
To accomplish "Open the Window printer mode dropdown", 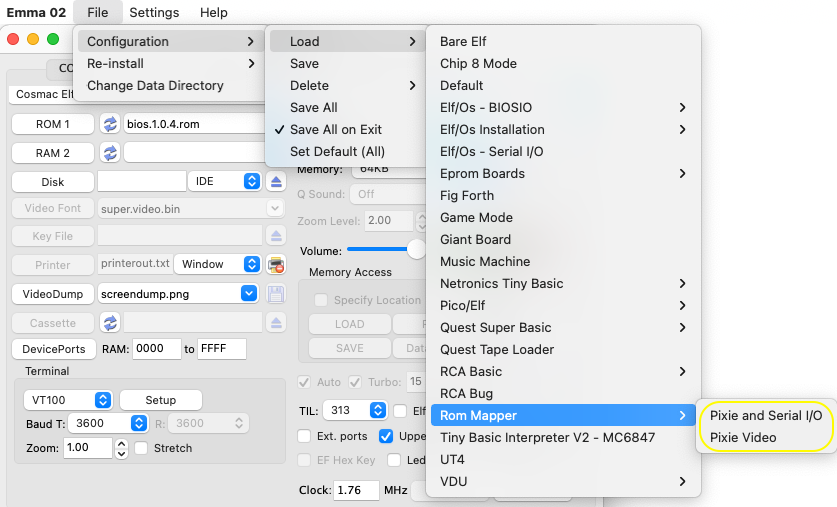I will pyautogui.click(x=218, y=264).
